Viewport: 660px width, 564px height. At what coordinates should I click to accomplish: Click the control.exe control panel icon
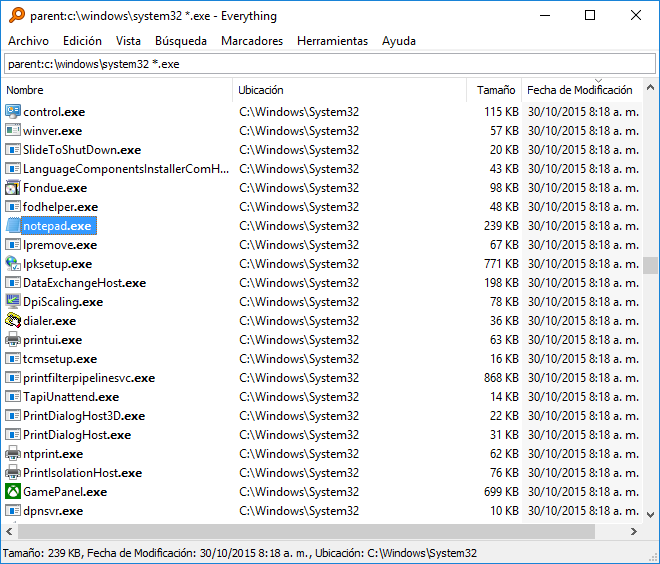click(13, 112)
